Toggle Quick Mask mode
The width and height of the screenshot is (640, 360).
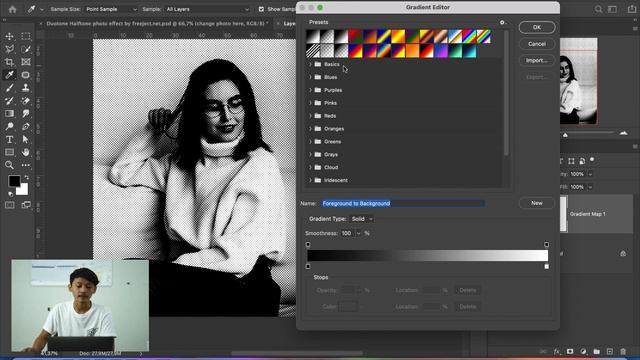click(x=9, y=205)
